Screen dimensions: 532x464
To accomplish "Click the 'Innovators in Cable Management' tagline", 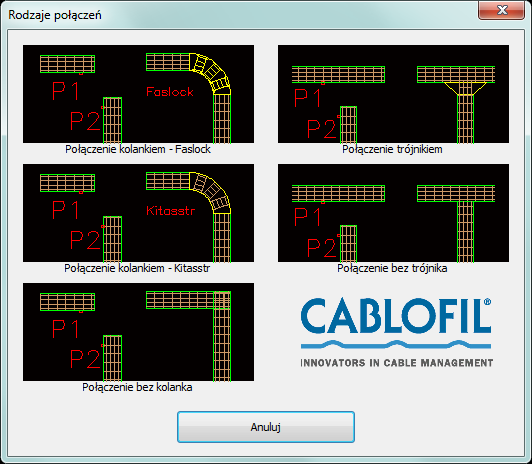I will 397,363.
